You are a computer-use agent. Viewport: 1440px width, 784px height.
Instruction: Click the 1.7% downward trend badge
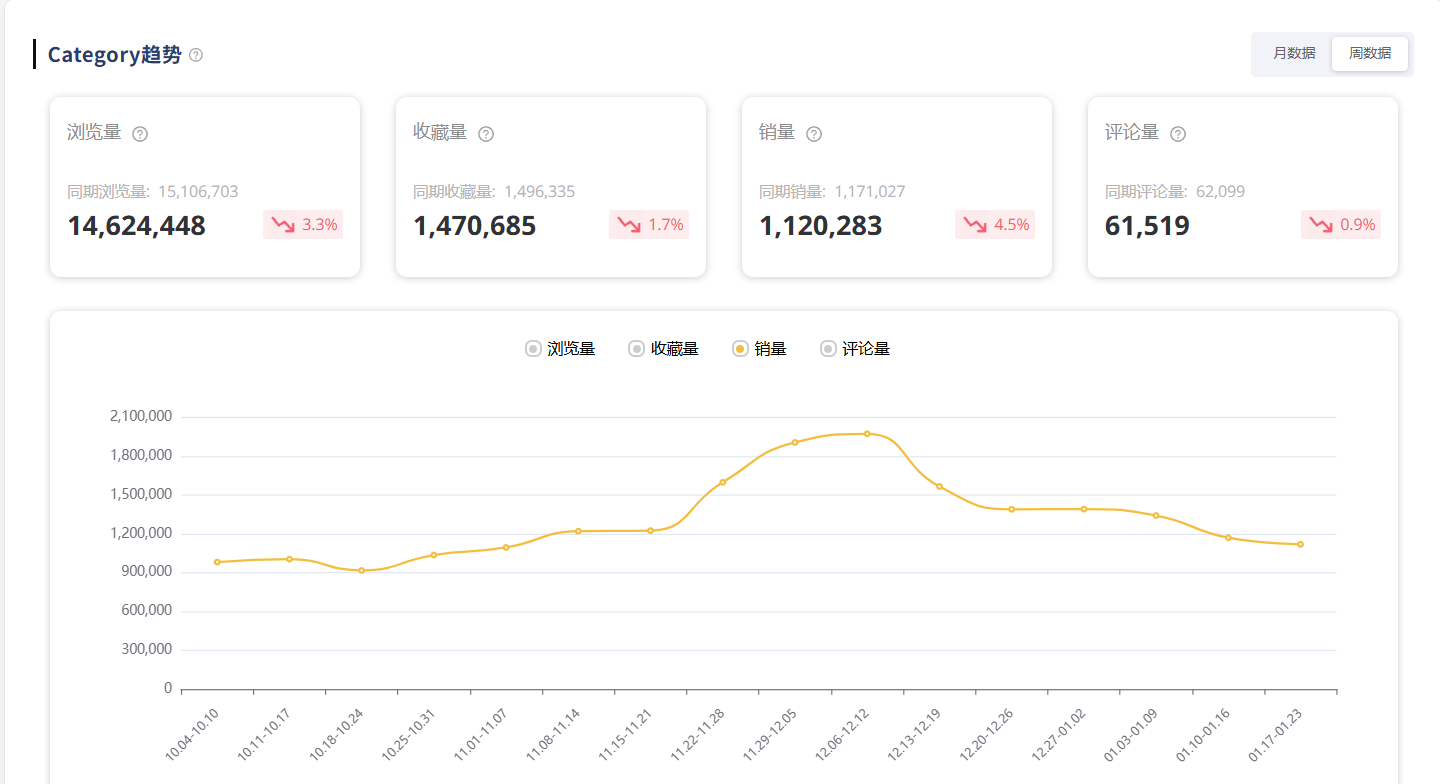tap(649, 225)
